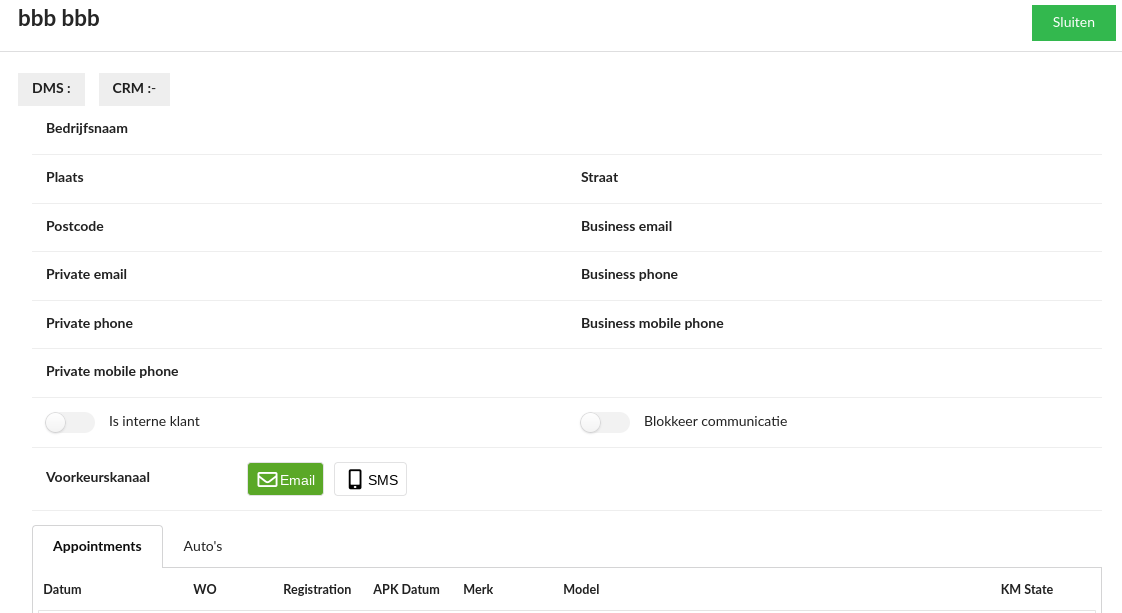Click the Is interne klant text
1122x613 pixels.
click(x=154, y=421)
